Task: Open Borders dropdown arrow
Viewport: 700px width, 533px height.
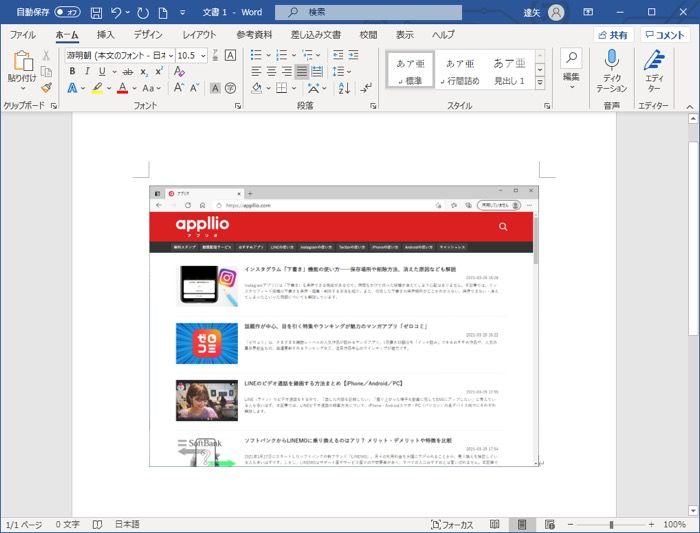Action: [294, 88]
